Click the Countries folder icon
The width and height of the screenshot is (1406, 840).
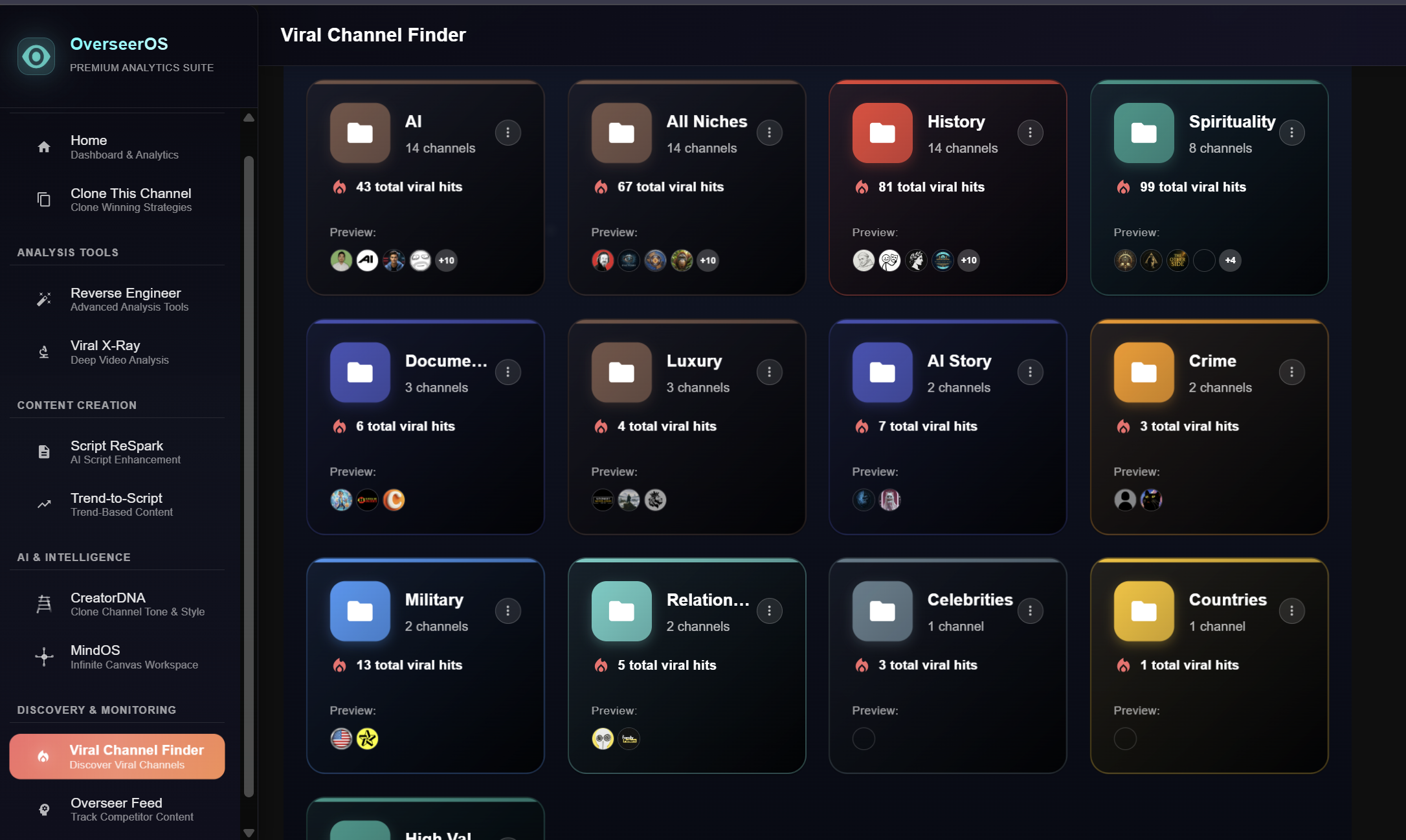pos(1144,611)
